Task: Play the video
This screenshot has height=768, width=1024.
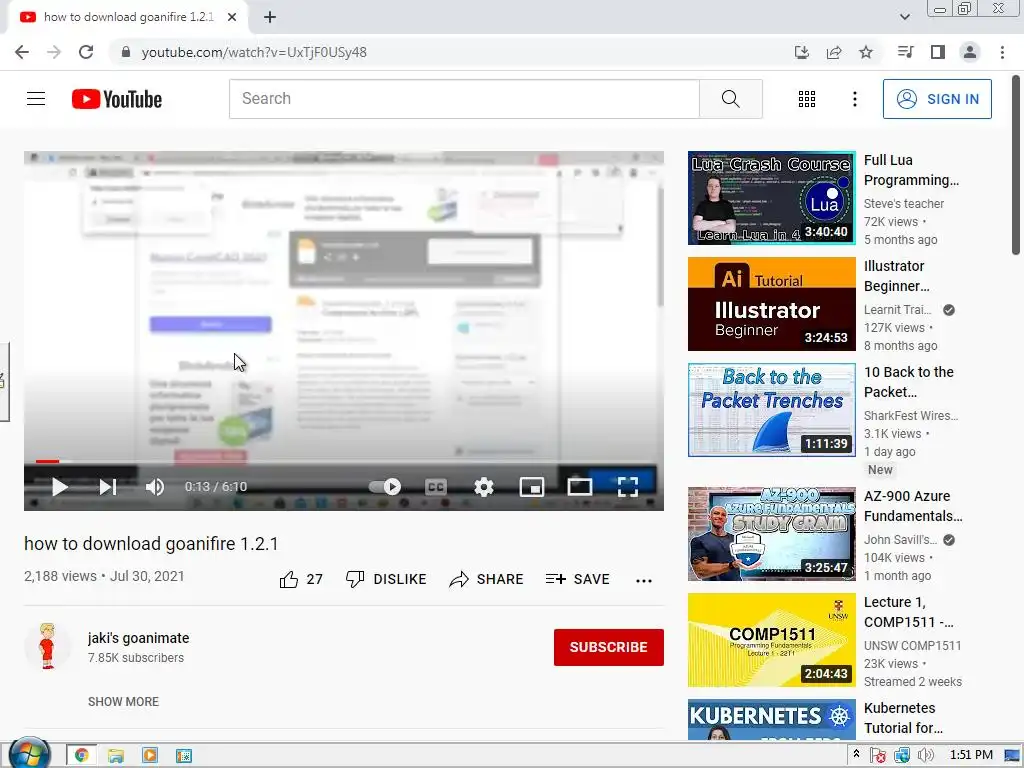Action: click(59, 487)
